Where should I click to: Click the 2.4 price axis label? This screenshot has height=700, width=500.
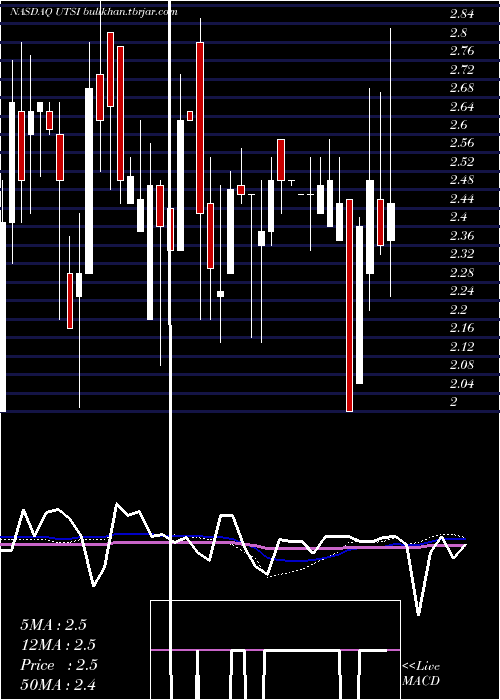click(458, 217)
